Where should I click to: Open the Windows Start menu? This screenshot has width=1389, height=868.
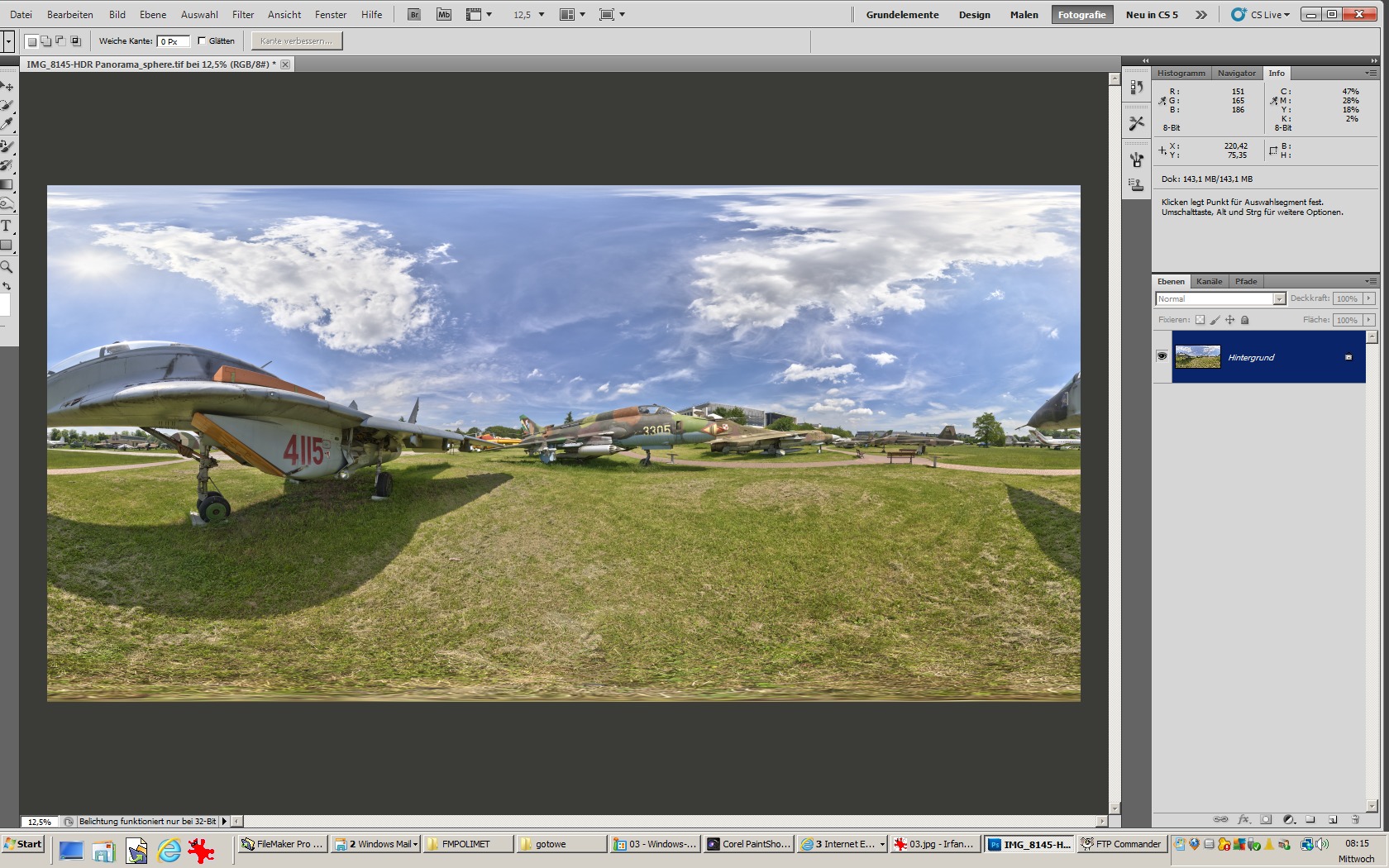pyautogui.click(x=23, y=844)
